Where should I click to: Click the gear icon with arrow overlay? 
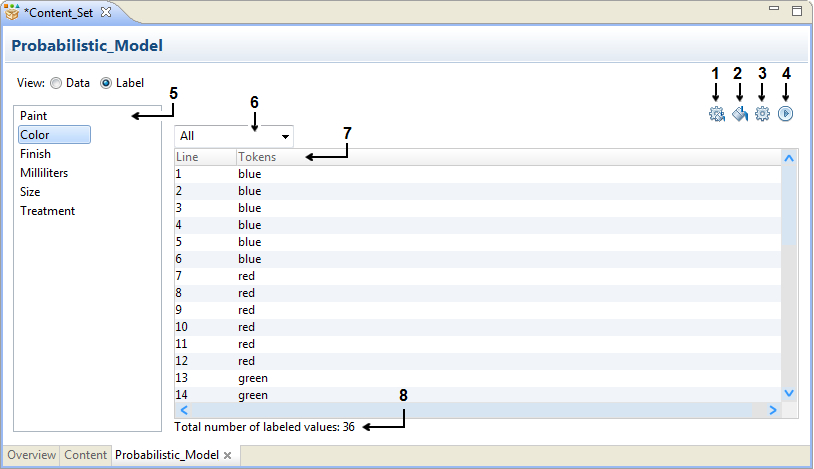coord(716,114)
